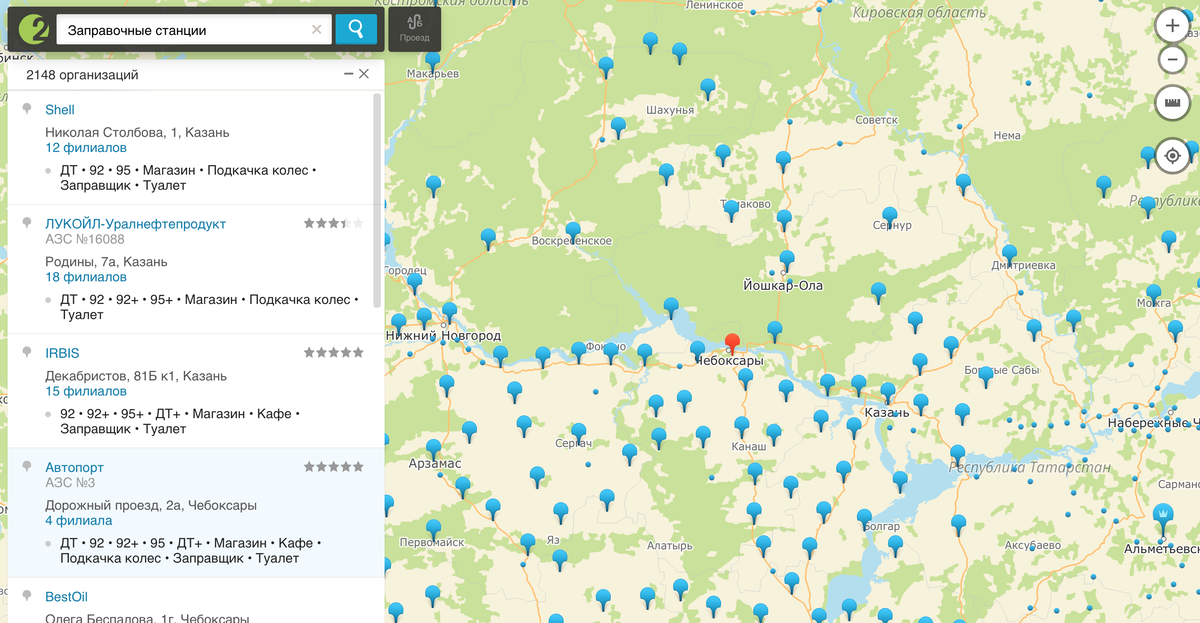Click the results list scrollbar
This screenshot has height=623, width=1200.
pyautogui.click(x=377, y=200)
